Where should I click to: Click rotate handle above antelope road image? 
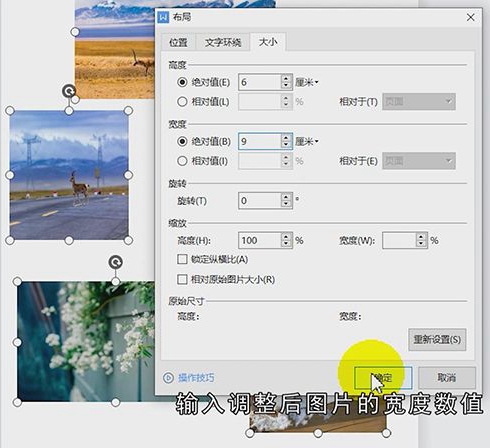point(69,91)
